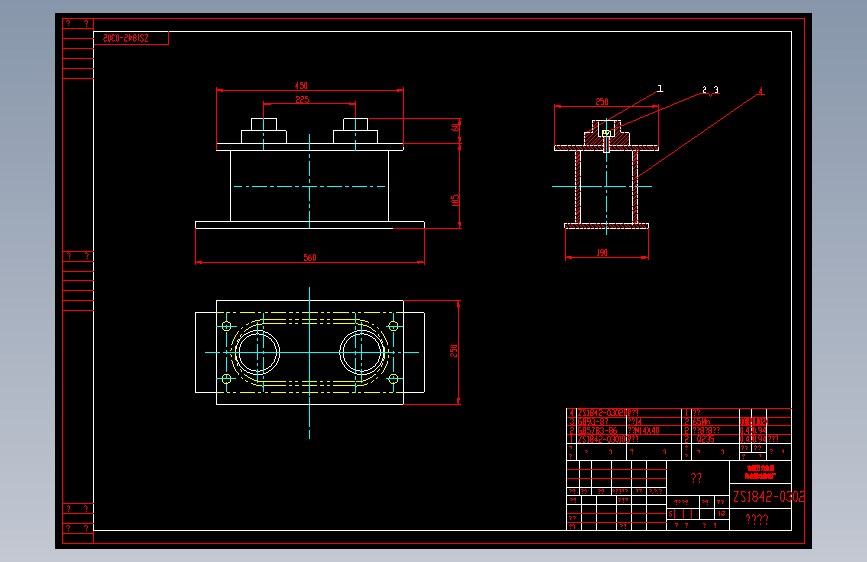Viewport: 867px width, 562px height.
Task: Select the 250 dimension above section view
Action: pos(602,102)
